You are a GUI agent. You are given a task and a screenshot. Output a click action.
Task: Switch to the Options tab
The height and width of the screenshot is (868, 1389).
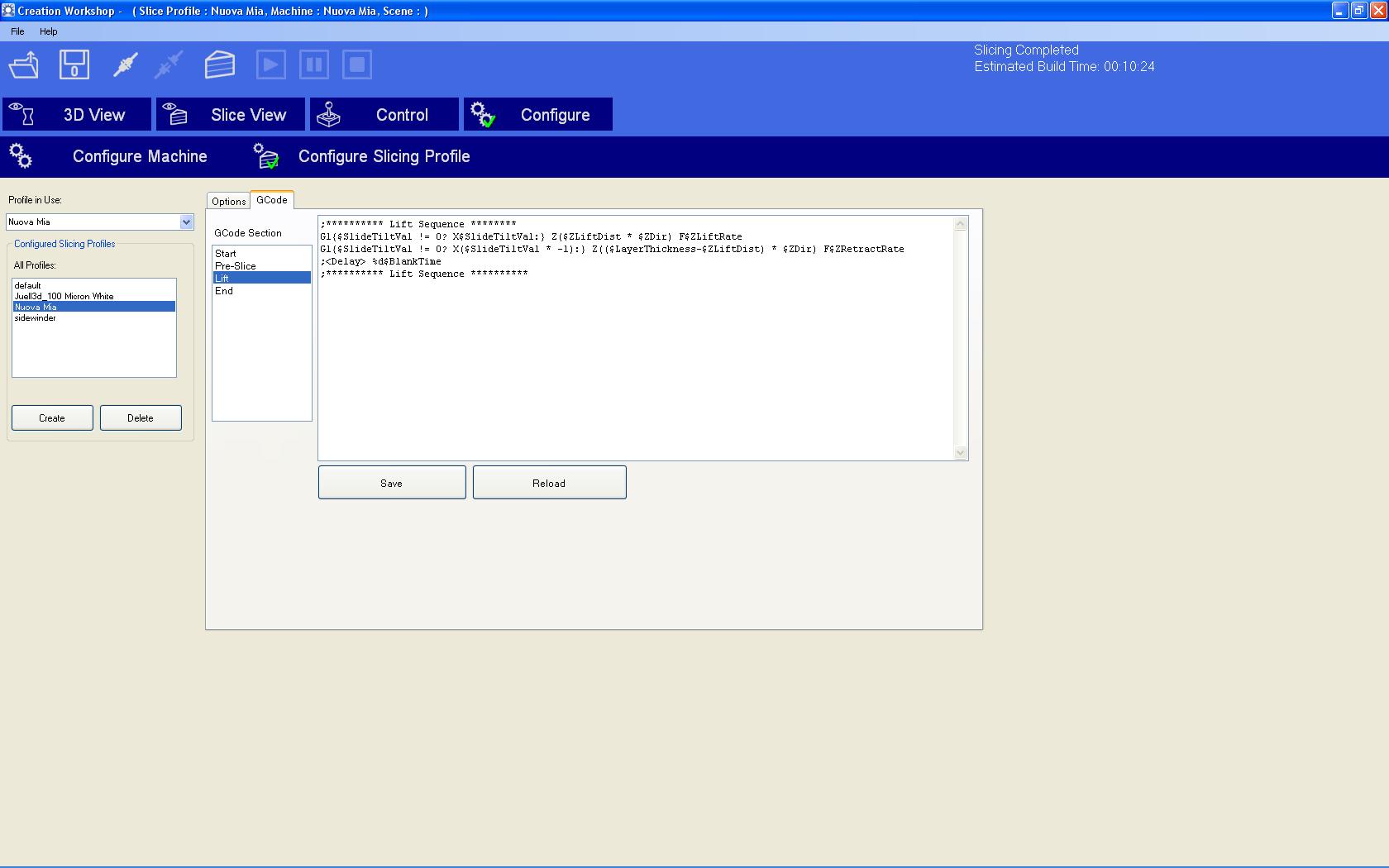click(229, 201)
